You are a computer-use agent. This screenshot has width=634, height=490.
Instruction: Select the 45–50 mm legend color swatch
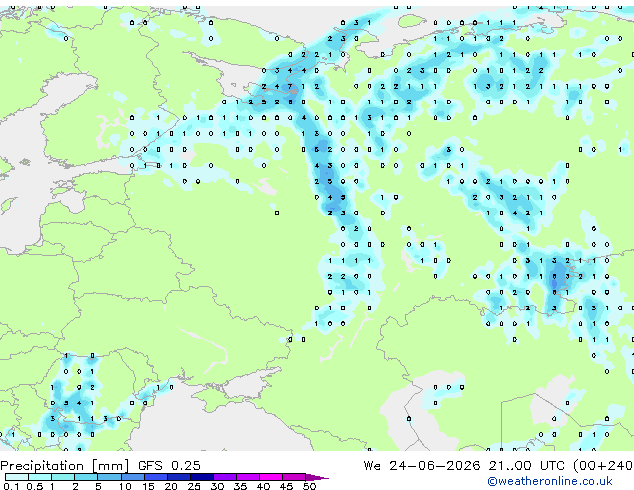click(294, 477)
